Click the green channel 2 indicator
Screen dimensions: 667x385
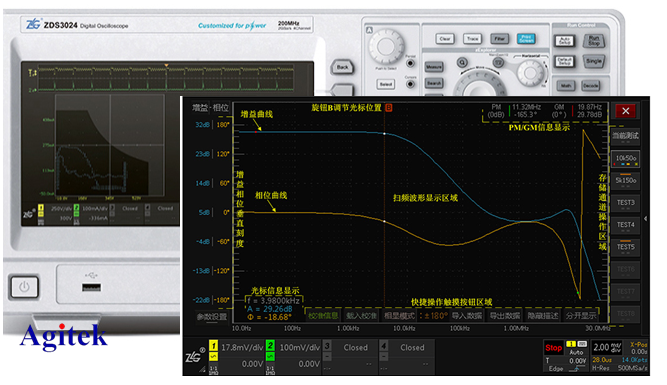[270, 345]
